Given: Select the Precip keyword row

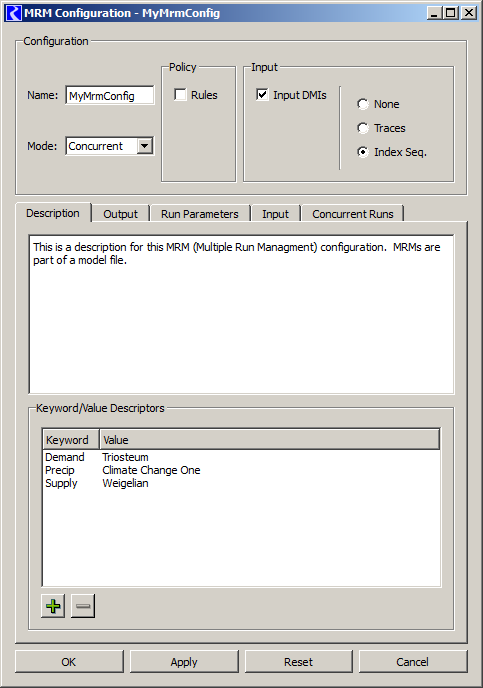Looking at the screenshot, I should (241, 470).
